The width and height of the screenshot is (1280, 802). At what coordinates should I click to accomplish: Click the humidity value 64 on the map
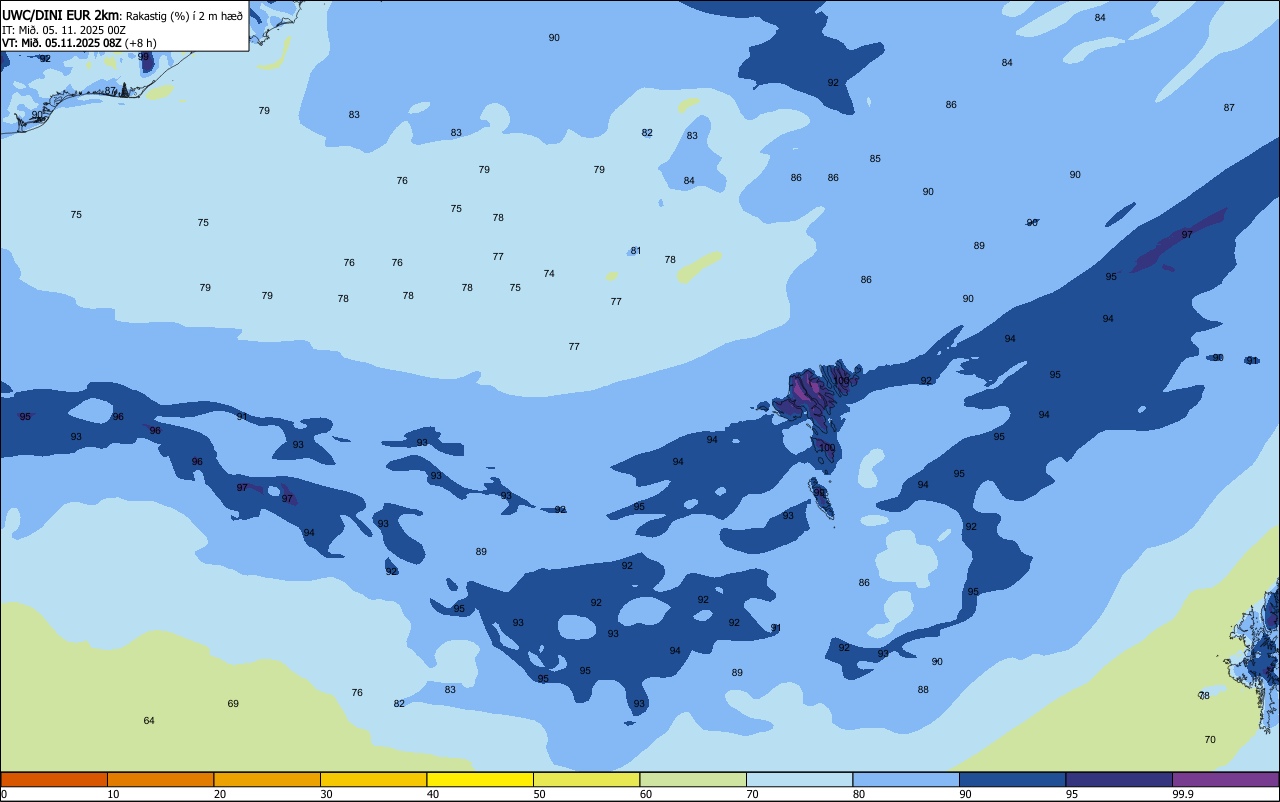pos(149,721)
